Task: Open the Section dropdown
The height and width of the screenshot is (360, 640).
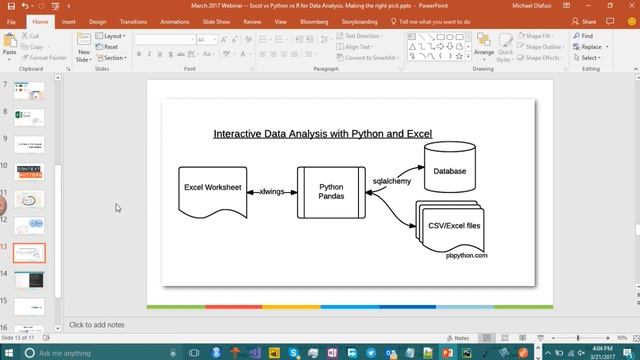Action: [x=111, y=58]
